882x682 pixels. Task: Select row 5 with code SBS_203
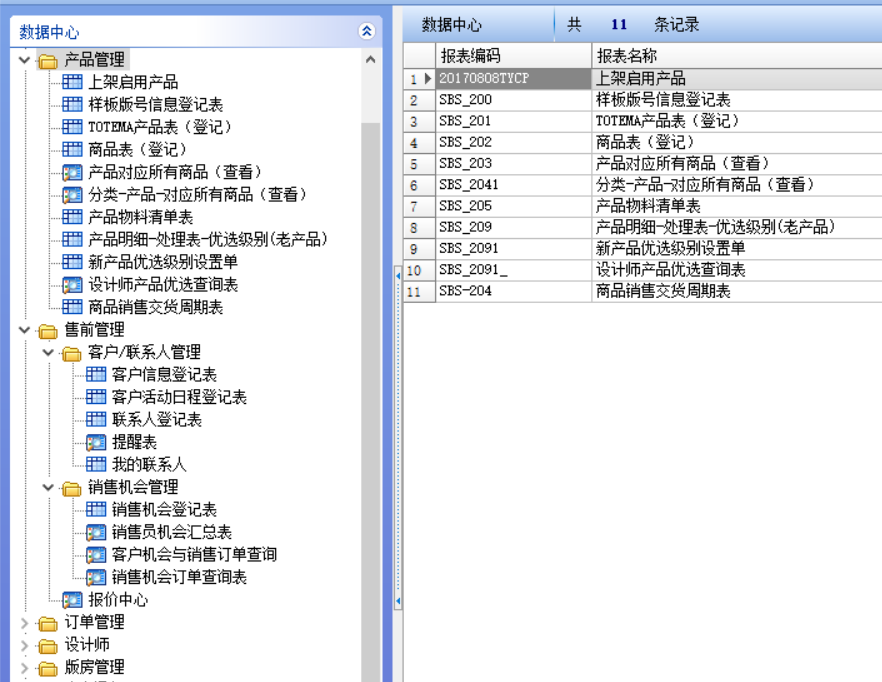[x=465, y=163]
